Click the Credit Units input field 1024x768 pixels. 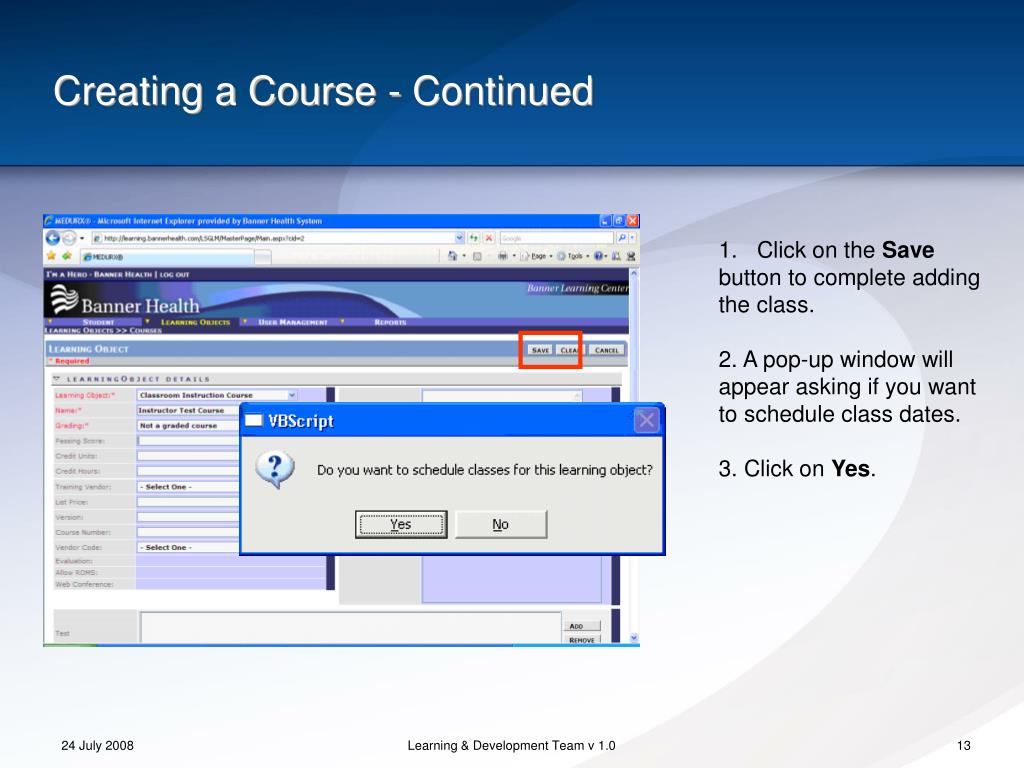188,456
